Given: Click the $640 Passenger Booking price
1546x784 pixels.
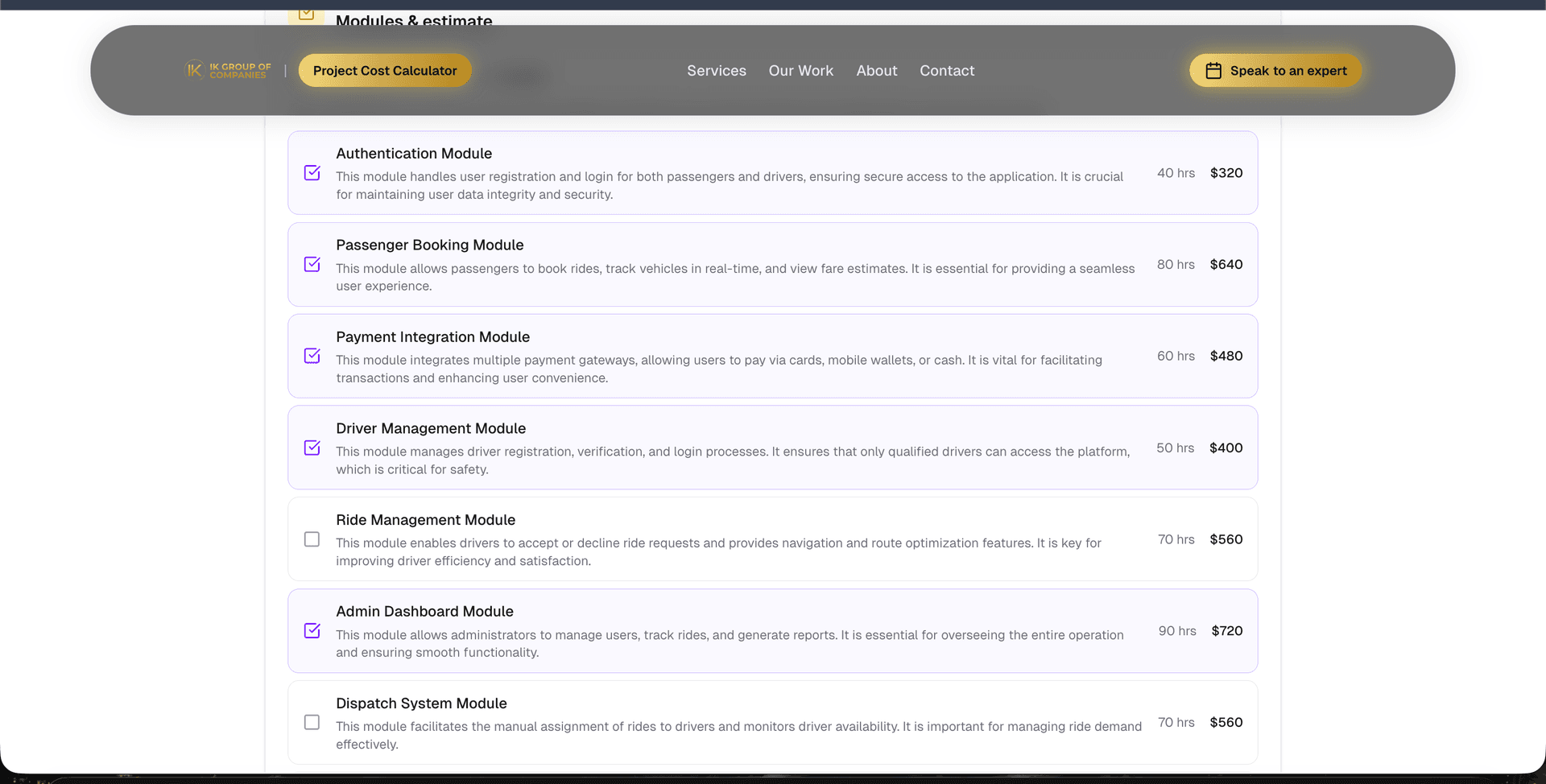Looking at the screenshot, I should click(x=1226, y=265).
